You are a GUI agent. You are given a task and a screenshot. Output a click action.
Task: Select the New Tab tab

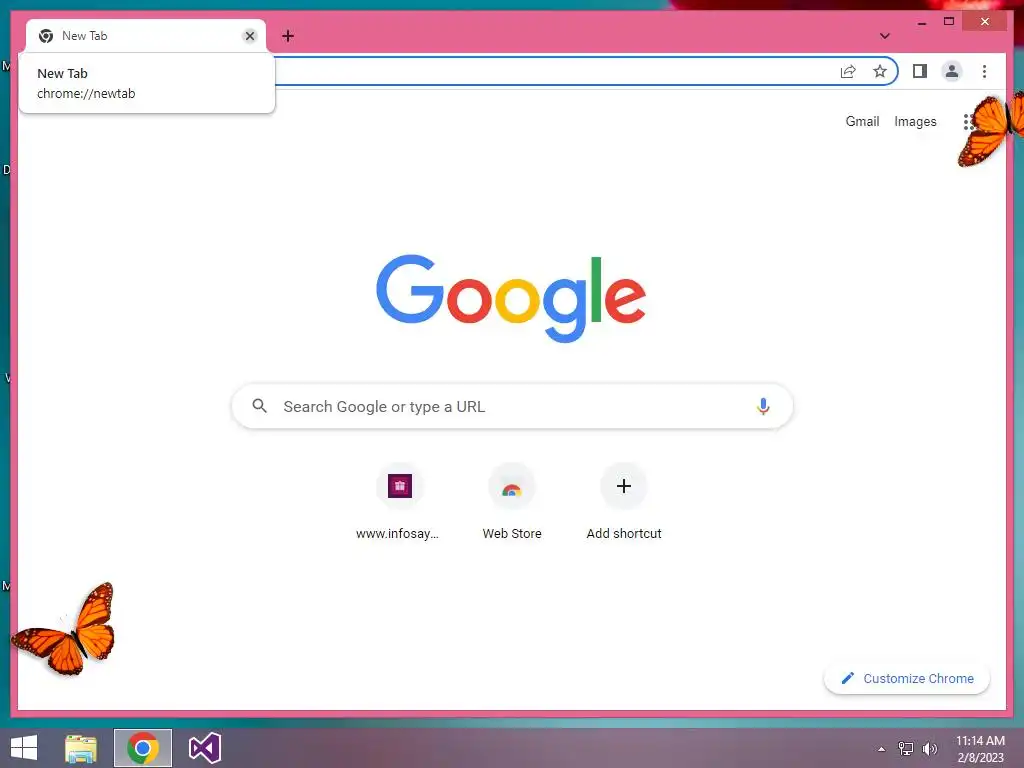click(x=146, y=36)
